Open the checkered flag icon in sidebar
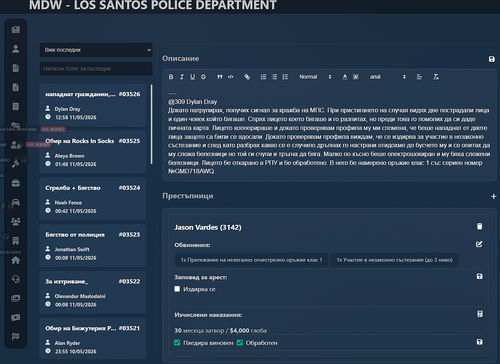Image resolution: width=500 pixels, height=364 pixels. [x=15, y=337]
